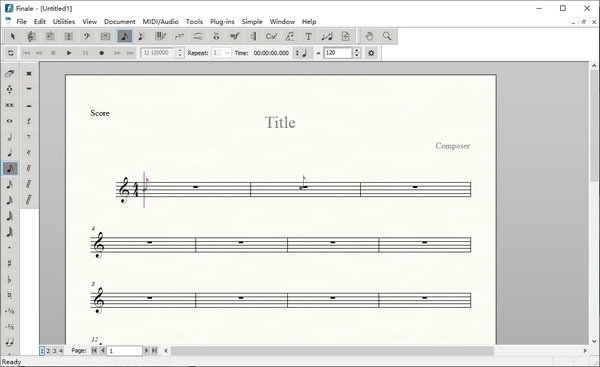Click the Time display format stepper
Screen dimensions: 600x367
tap(297, 53)
